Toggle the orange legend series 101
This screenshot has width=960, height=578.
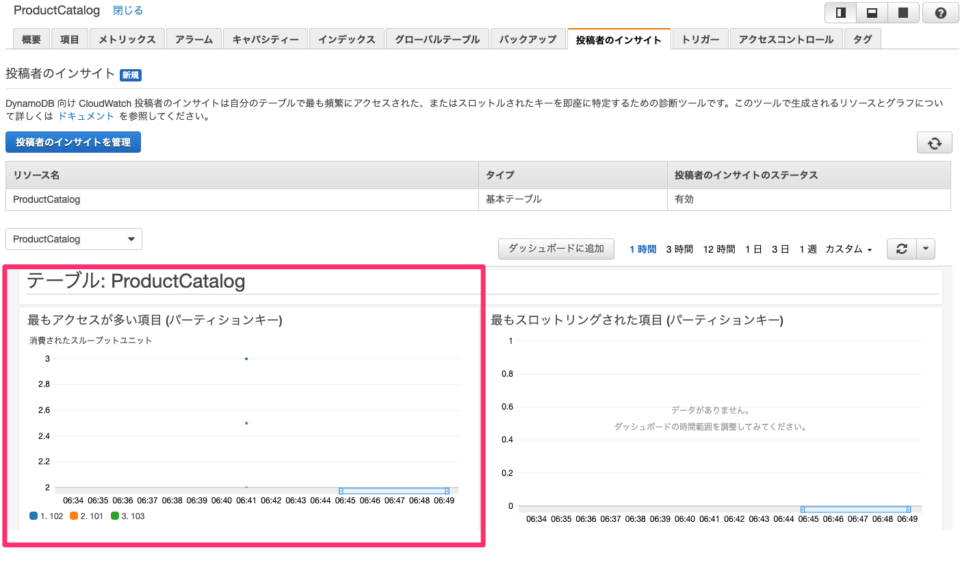tap(86, 516)
